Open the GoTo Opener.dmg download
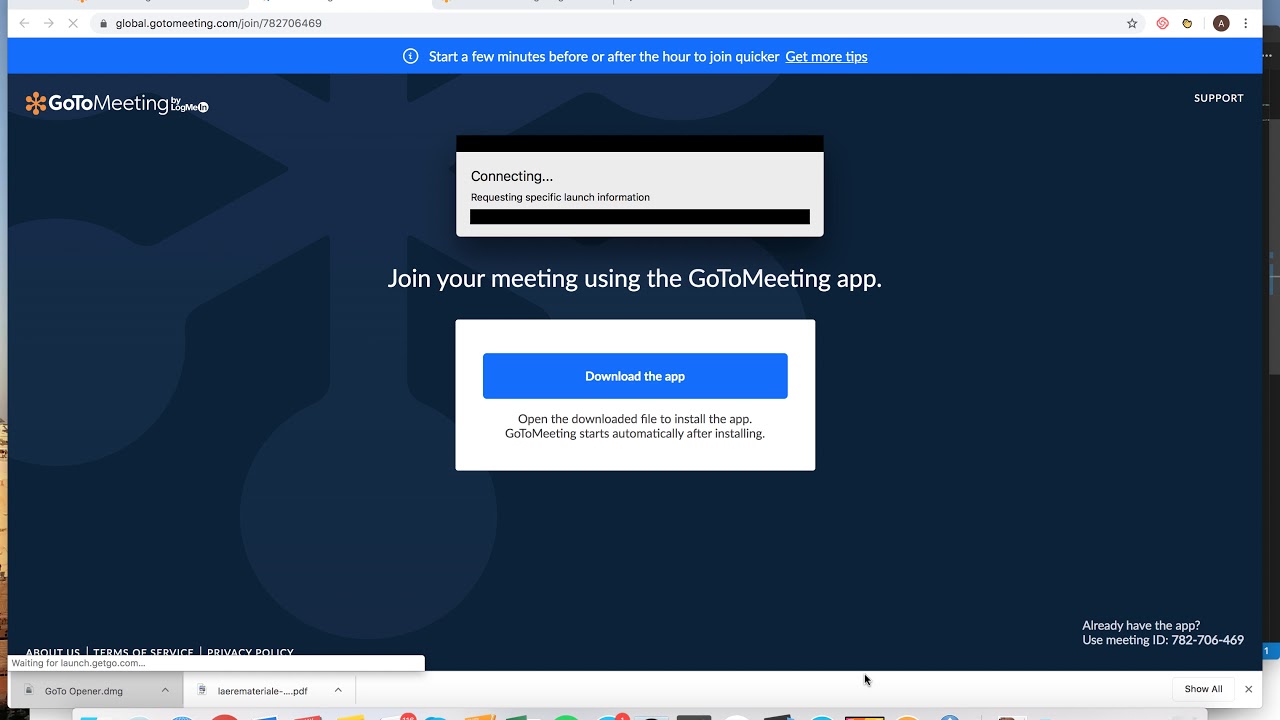1280x720 pixels. click(84, 690)
